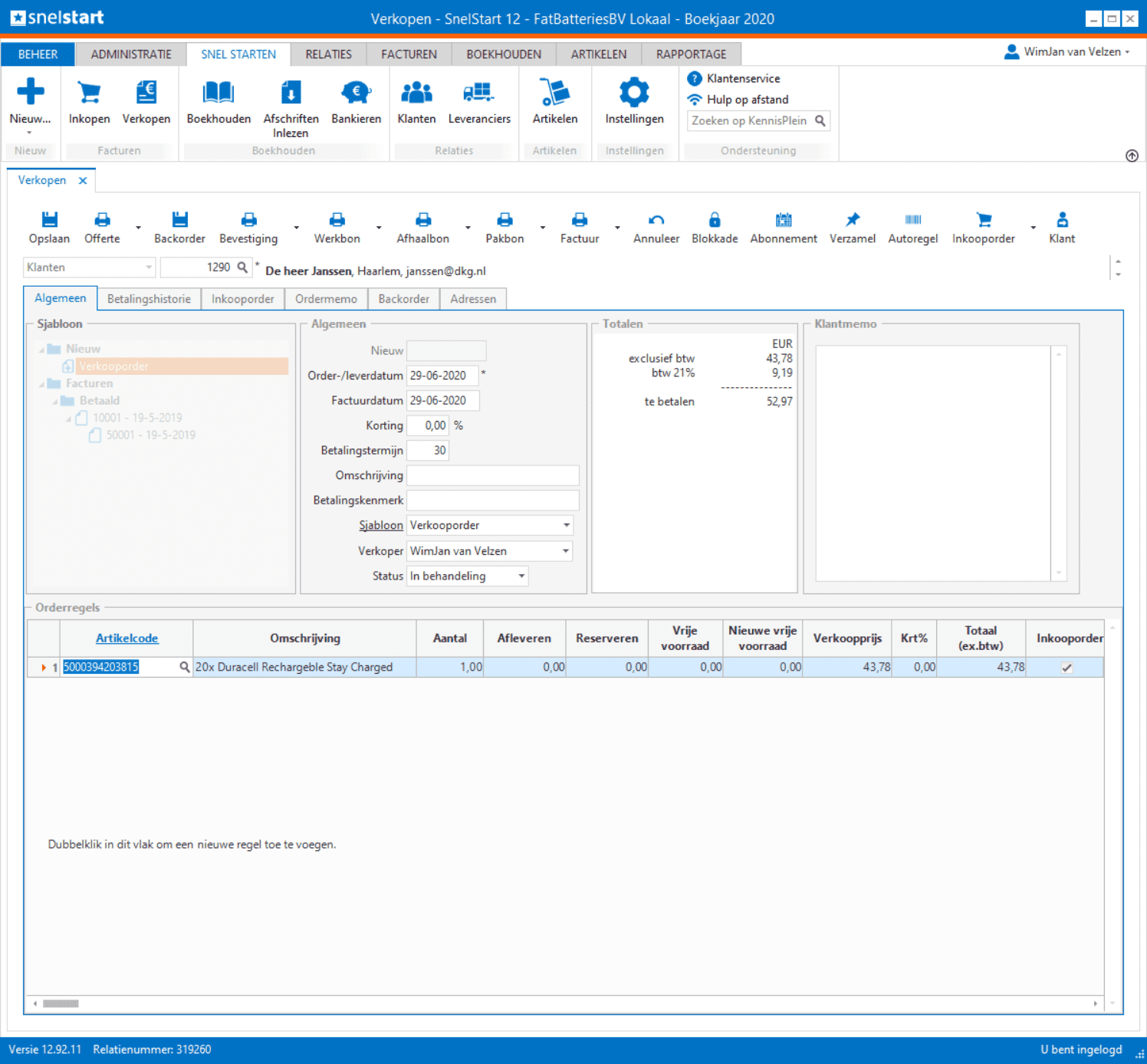The height and width of the screenshot is (1064, 1147).
Task: Switch to BOEKHOUDEN ribbon tab
Action: 504,54
